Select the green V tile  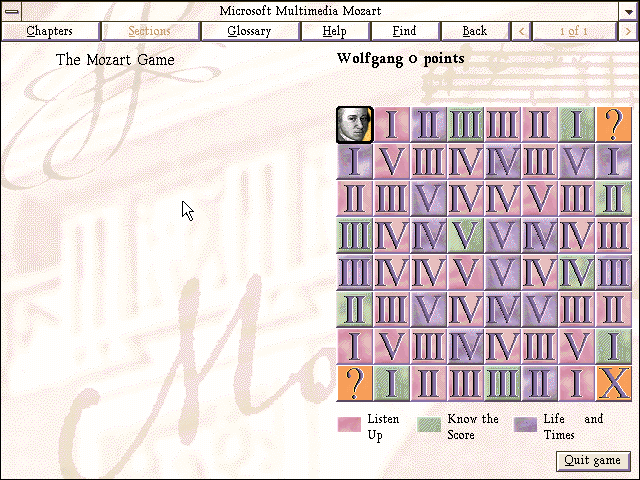[465, 236]
